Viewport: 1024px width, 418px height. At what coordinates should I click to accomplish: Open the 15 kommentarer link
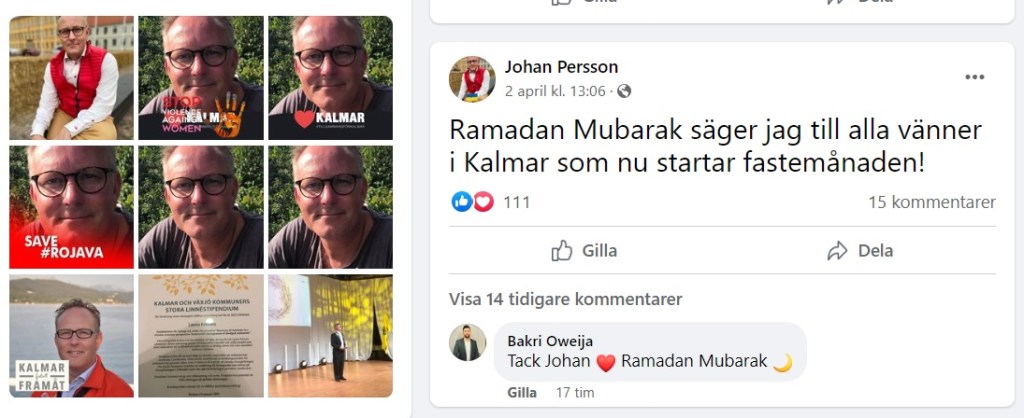[x=932, y=202]
